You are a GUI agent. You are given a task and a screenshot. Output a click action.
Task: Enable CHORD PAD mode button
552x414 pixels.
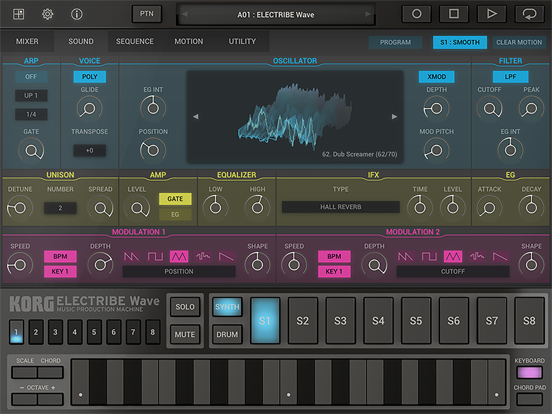(529, 399)
